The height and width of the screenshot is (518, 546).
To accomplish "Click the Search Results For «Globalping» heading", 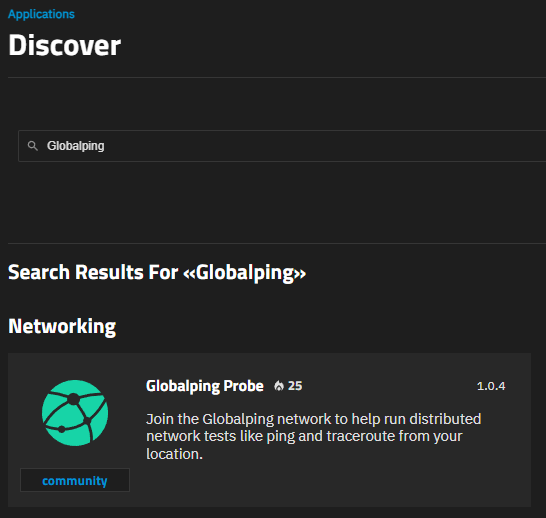I will [157, 272].
